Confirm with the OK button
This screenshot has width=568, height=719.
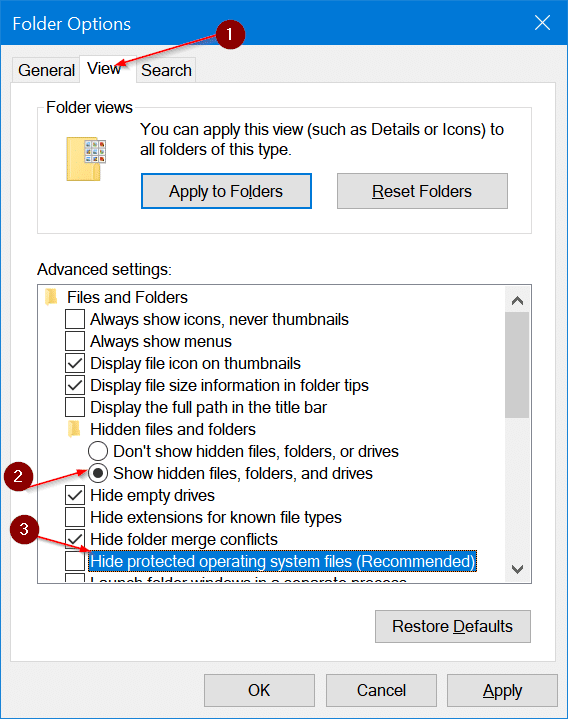[259, 690]
